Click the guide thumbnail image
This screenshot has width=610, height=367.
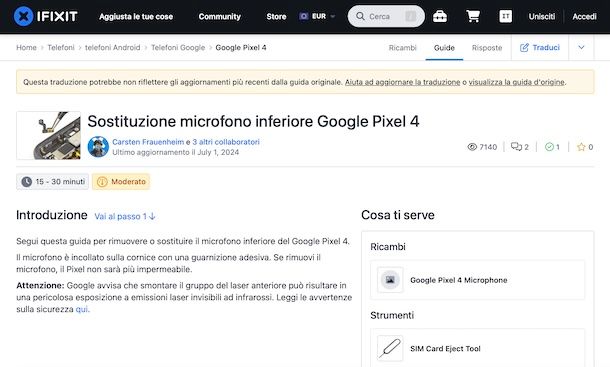49,135
